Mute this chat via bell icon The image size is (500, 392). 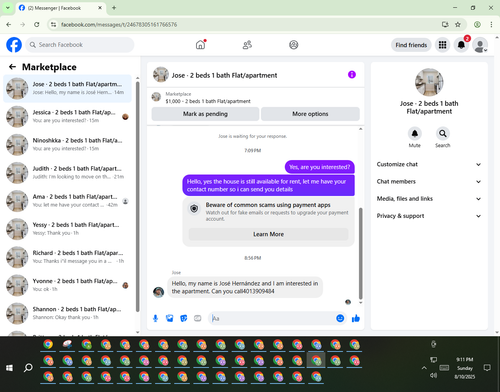click(x=415, y=134)
